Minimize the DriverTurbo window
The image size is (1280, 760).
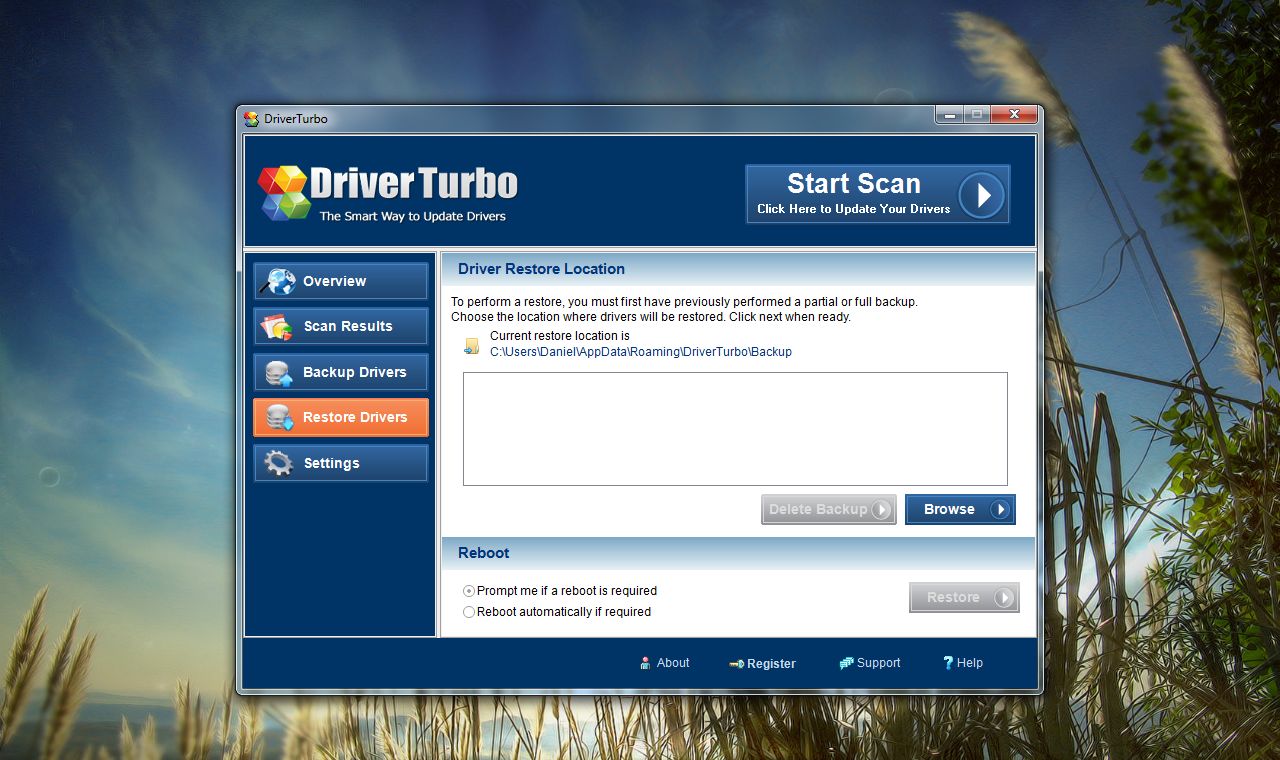click(949, 114)
